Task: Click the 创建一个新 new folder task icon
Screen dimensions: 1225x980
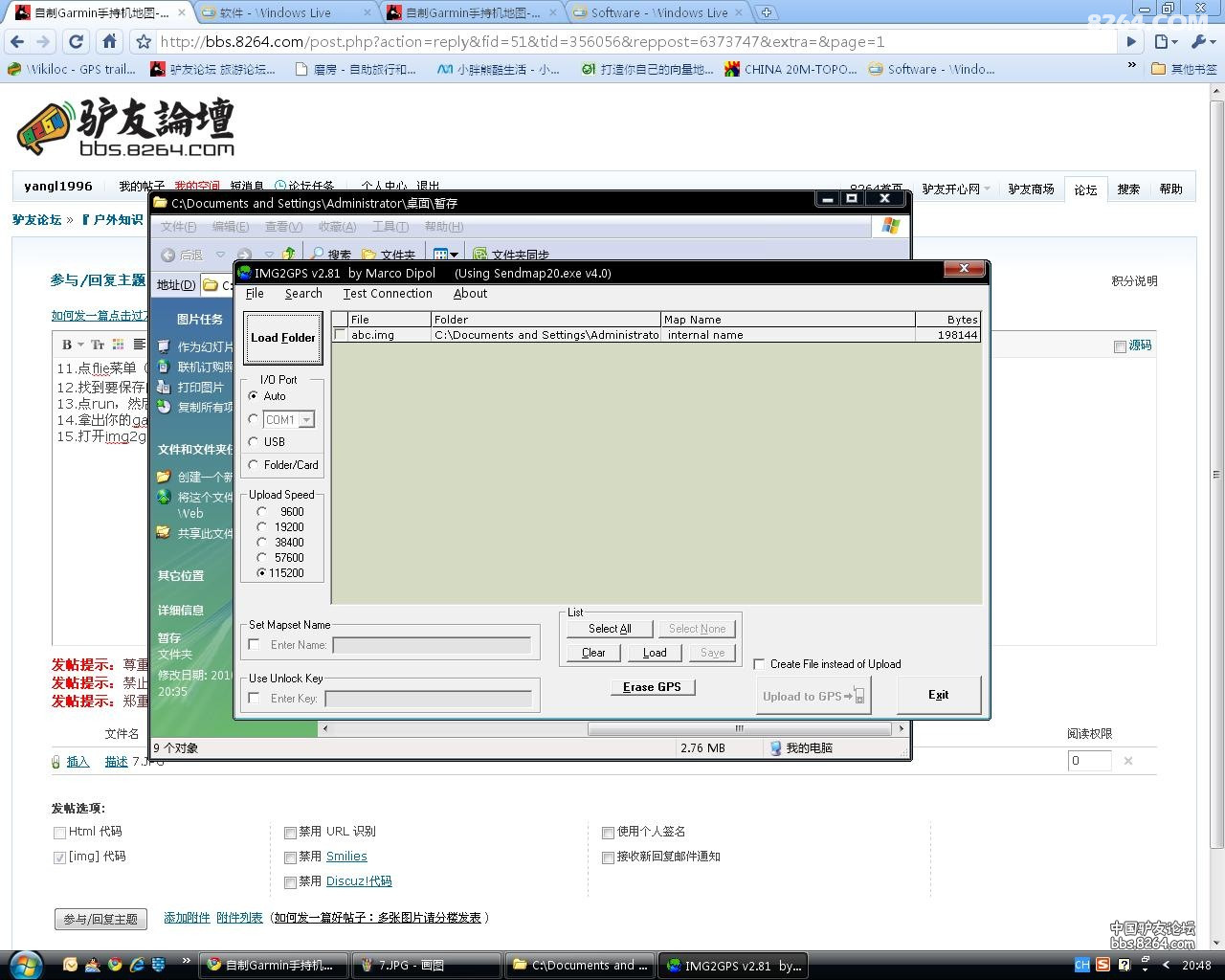Action: [x=164, y=477]
